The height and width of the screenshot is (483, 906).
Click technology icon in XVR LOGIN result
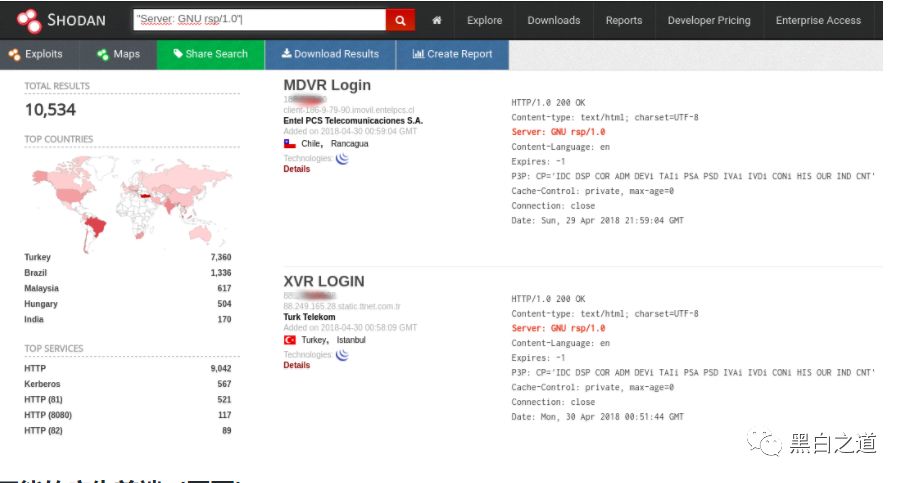pyautogui.click(x=342, y=355)
